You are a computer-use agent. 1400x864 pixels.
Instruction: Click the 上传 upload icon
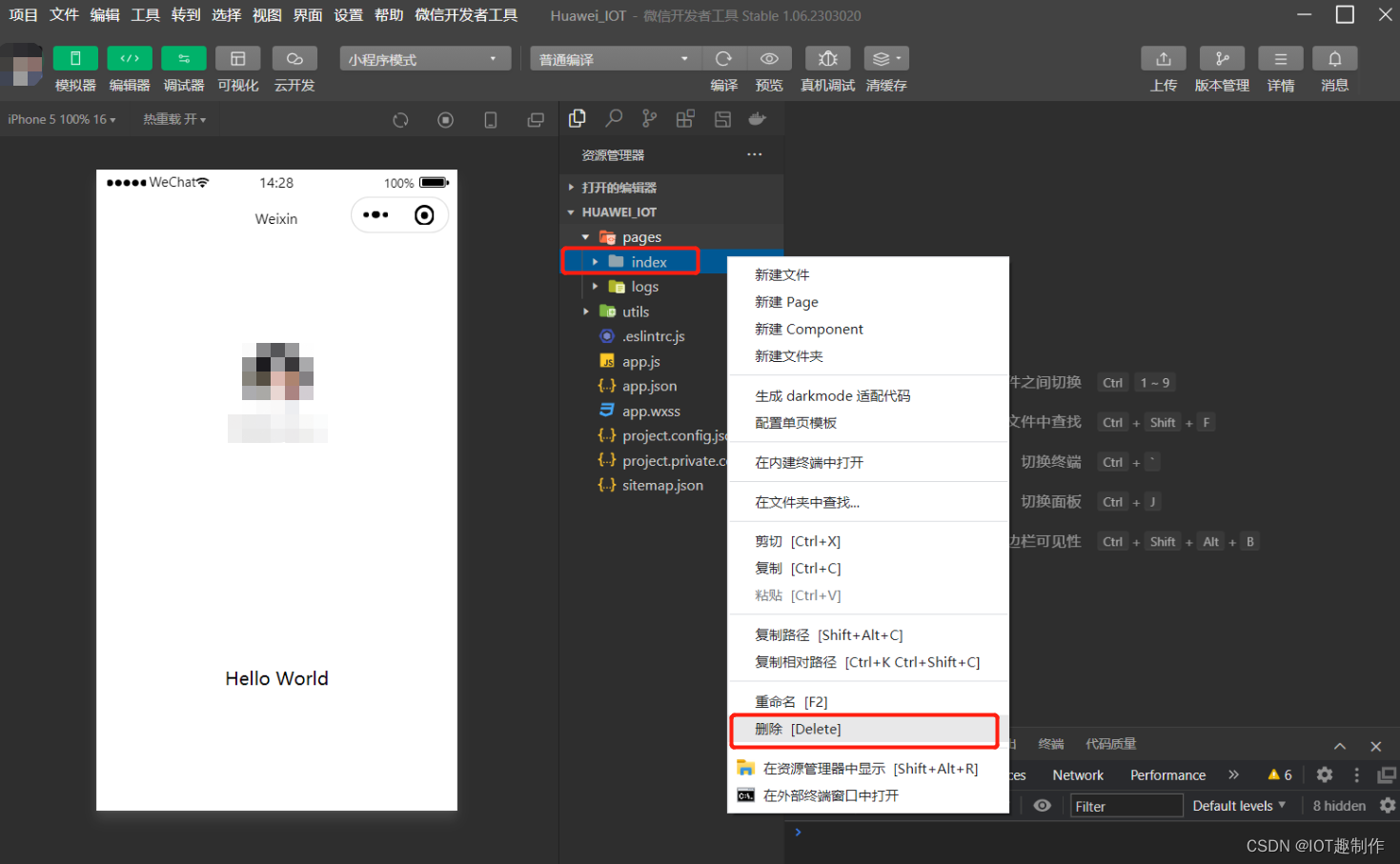tap(1163, 59)
